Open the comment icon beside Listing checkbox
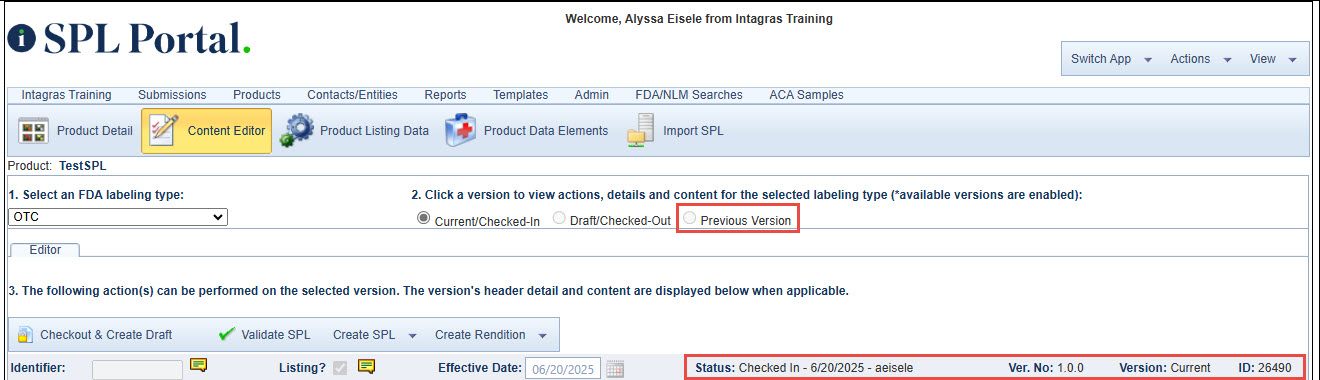The width and height of the screenshot is (1320, 380). 366,367
